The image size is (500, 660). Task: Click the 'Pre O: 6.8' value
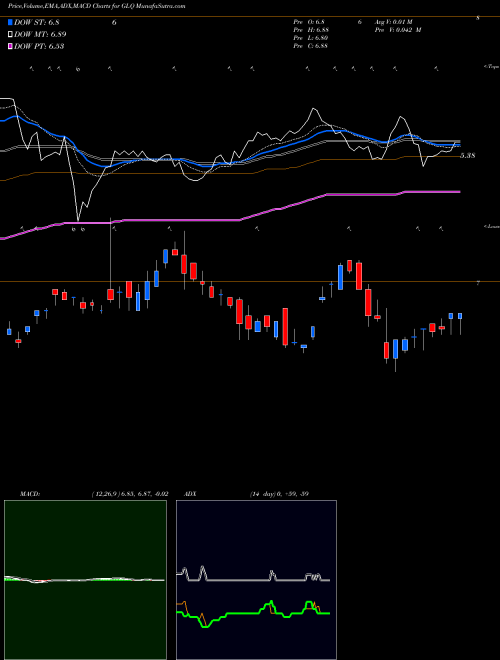point(309,22)
